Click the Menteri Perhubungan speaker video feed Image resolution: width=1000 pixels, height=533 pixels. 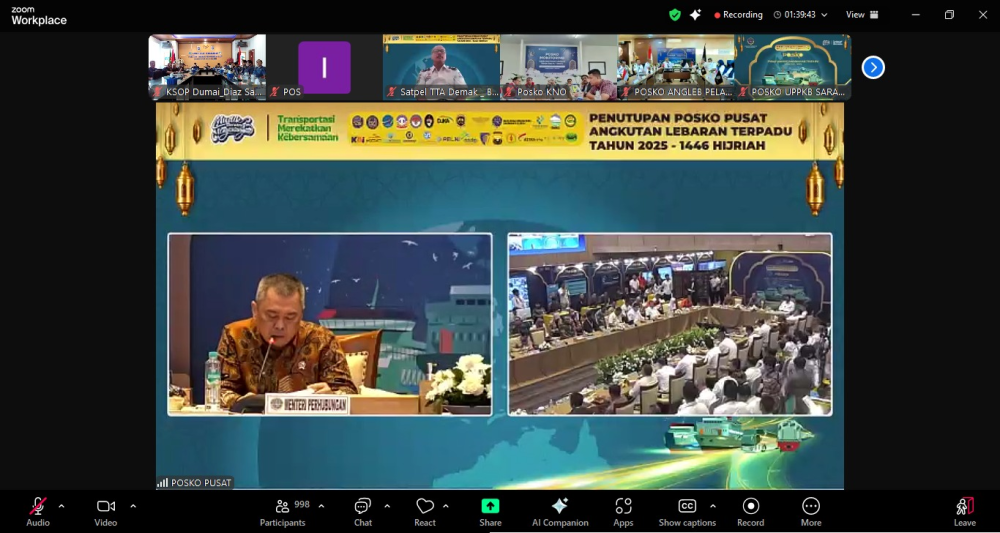[x=330, y=324]
